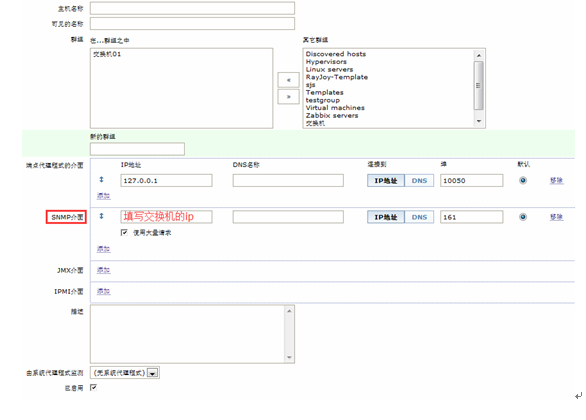The height and width of the screenshot is (420, 586).
Task: Click add link for JMX interface
Action: (104, 270)
